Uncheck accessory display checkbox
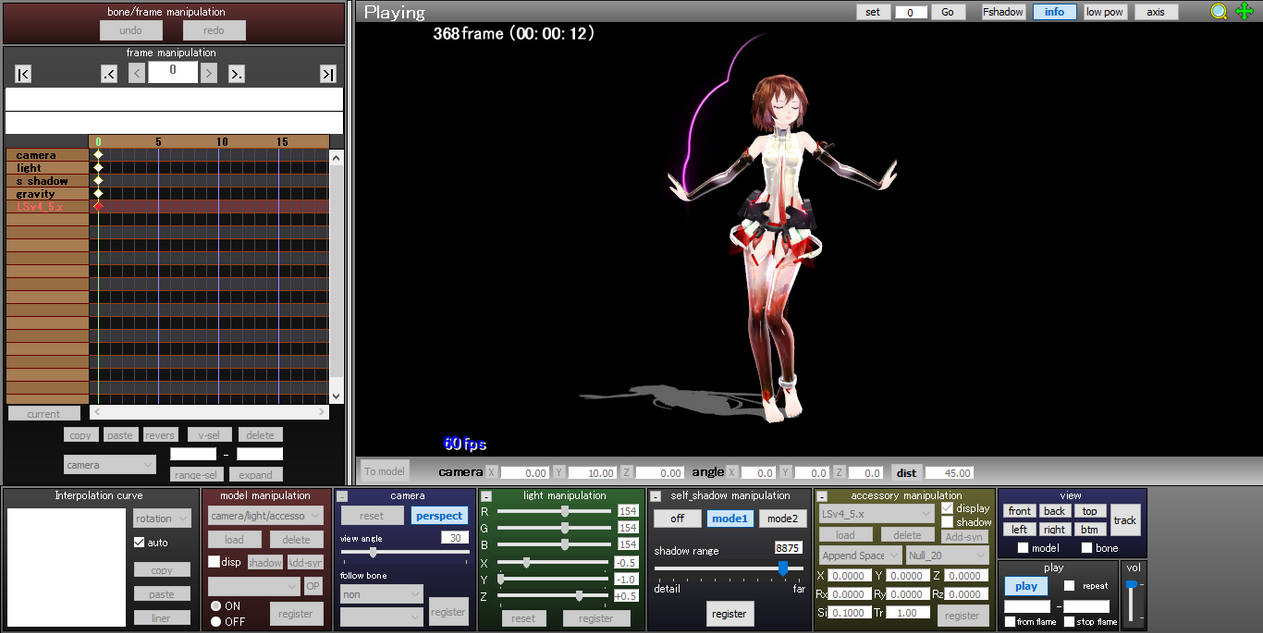The image size is (1263, 633). coord(947,508)
